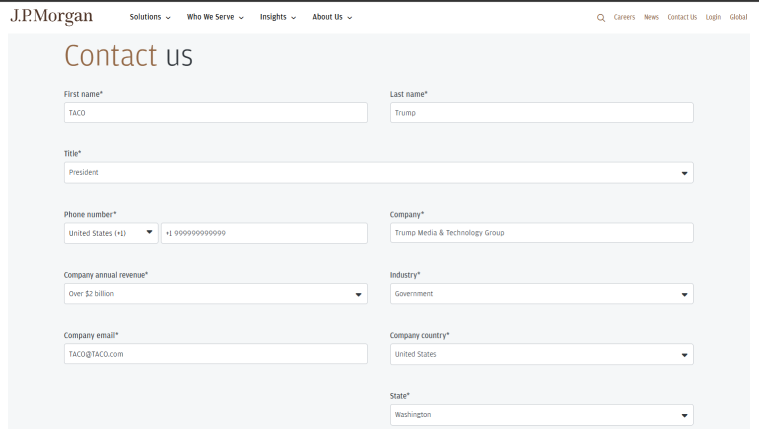This screenshot has height=429, width=759.
Task: Edit the Last name field containing Trump
Action: tap(542, 112)
